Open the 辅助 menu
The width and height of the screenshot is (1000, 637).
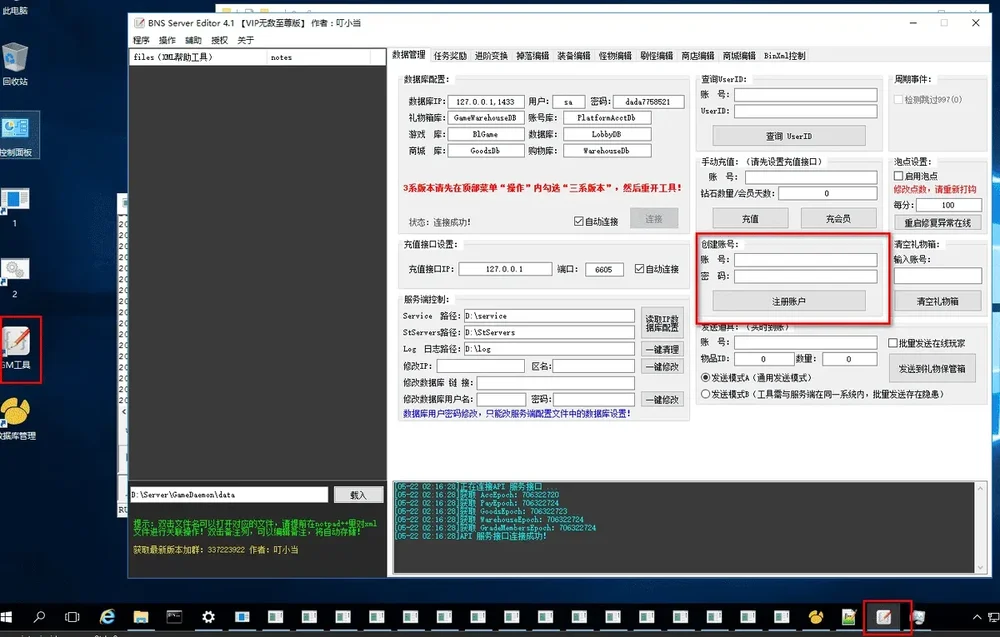pyautogui.click(x=193, y=40)
